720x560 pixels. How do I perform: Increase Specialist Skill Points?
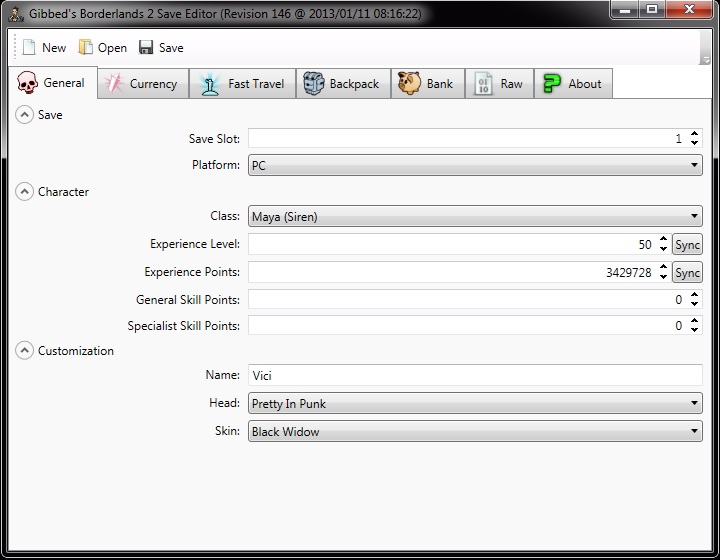[694, 321]
